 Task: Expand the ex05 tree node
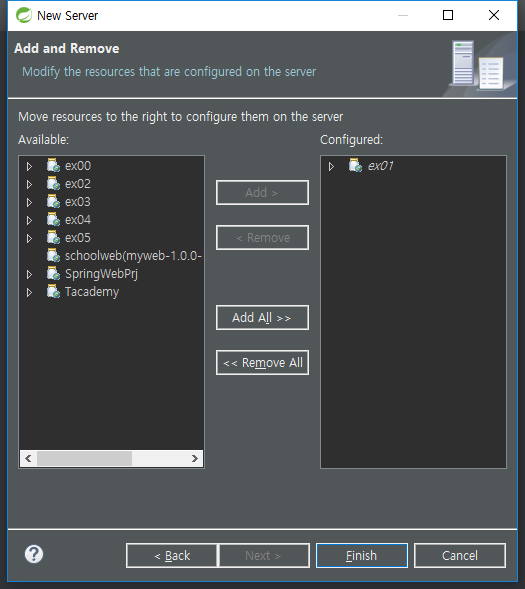(29, 238)
